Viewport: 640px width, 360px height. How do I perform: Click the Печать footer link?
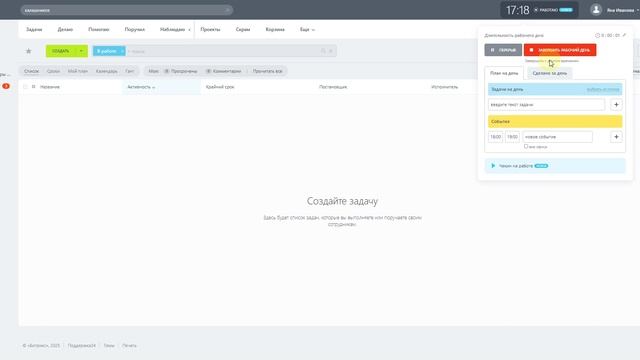click(x=129, y=345)
